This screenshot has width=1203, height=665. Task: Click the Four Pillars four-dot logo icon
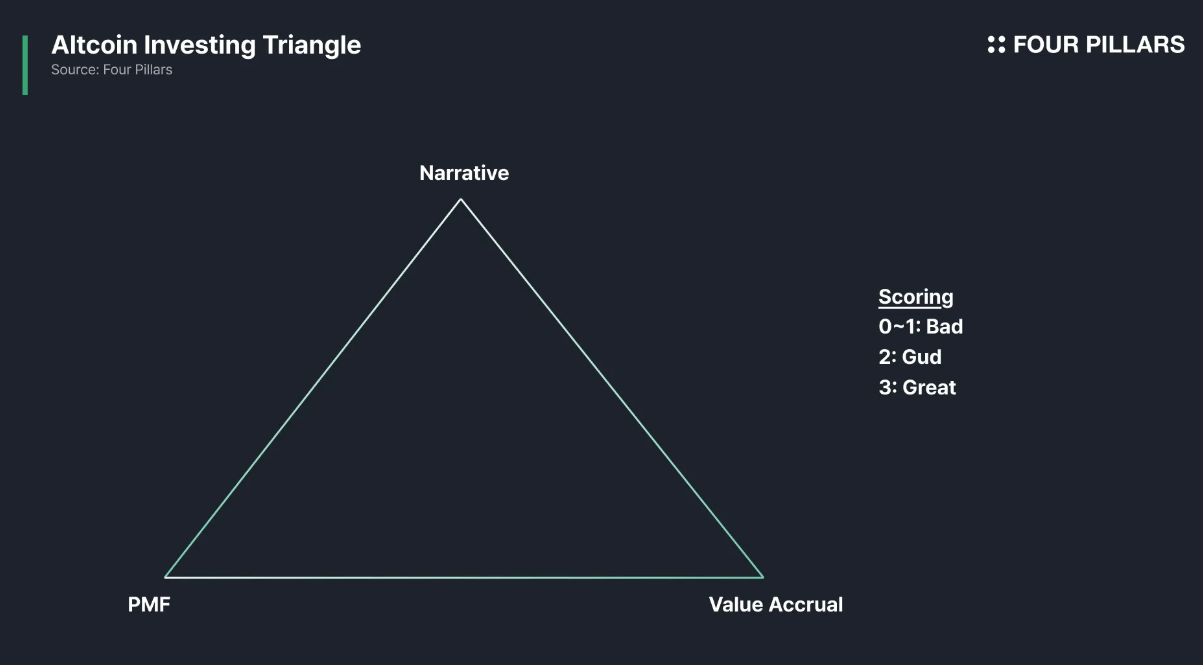pyautogui.click(x=996, y=44)
